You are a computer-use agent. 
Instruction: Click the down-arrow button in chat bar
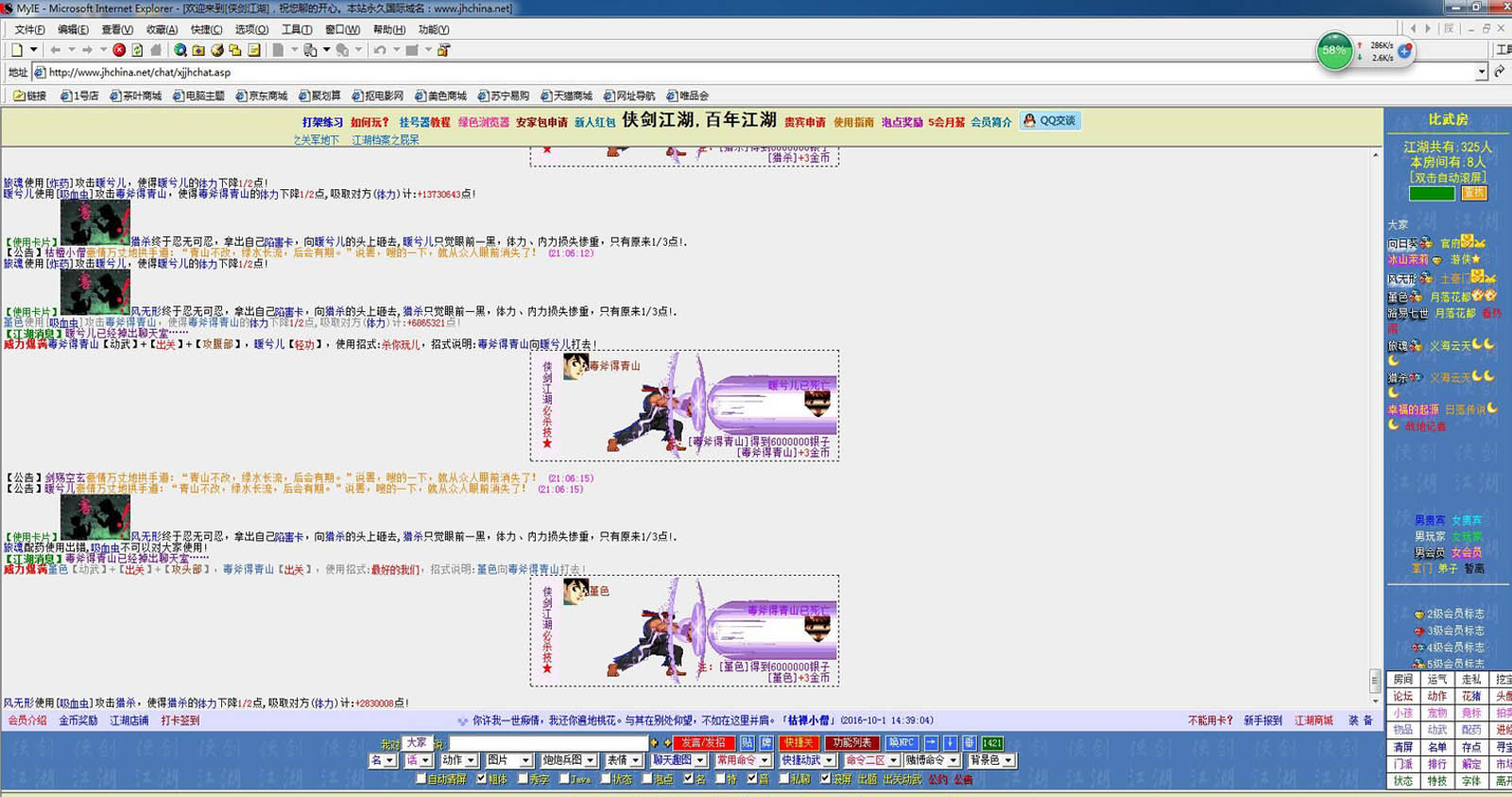tap(951, 743)
